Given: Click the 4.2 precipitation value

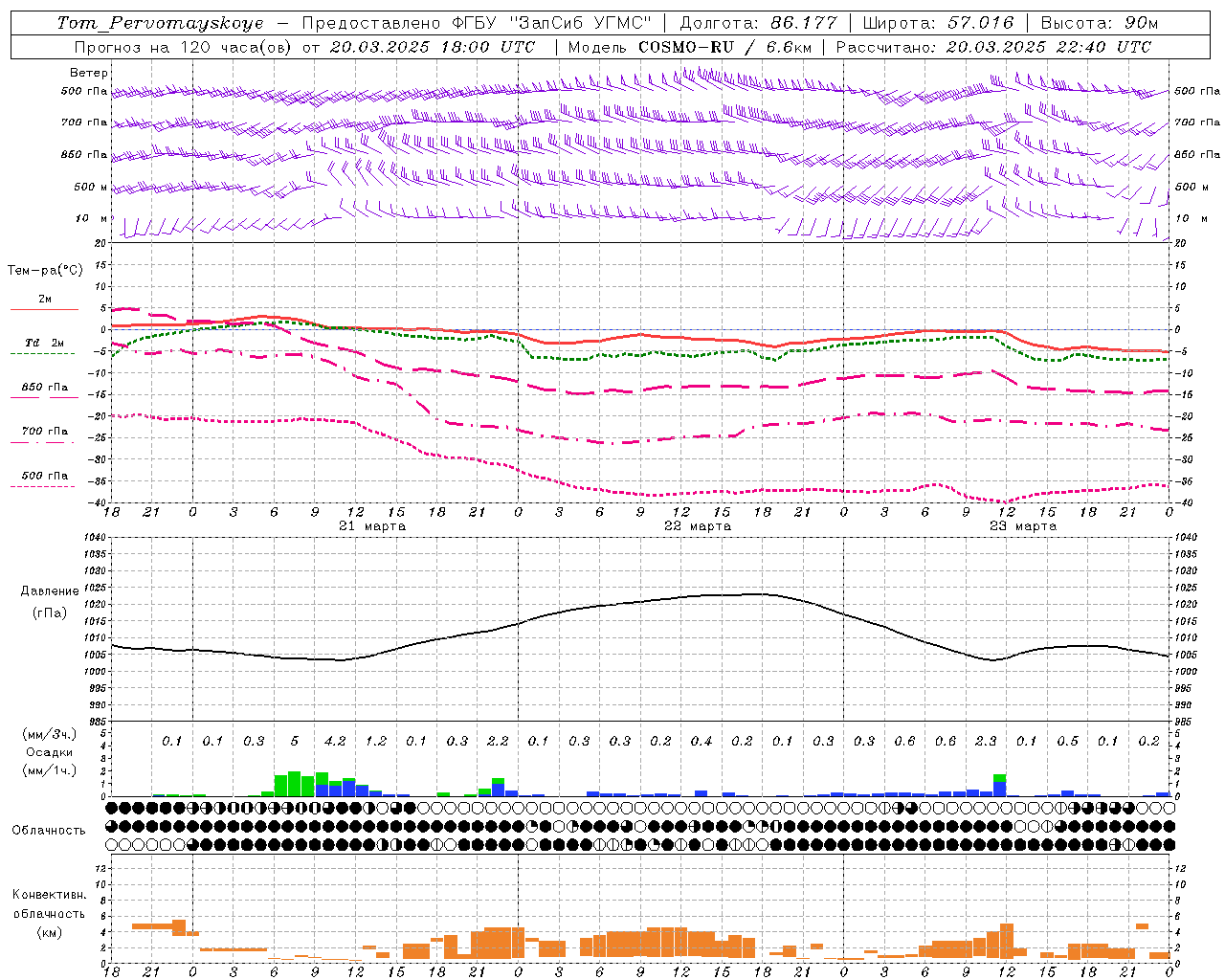Looking at the screenshot, I should click(x=335, y=741).
